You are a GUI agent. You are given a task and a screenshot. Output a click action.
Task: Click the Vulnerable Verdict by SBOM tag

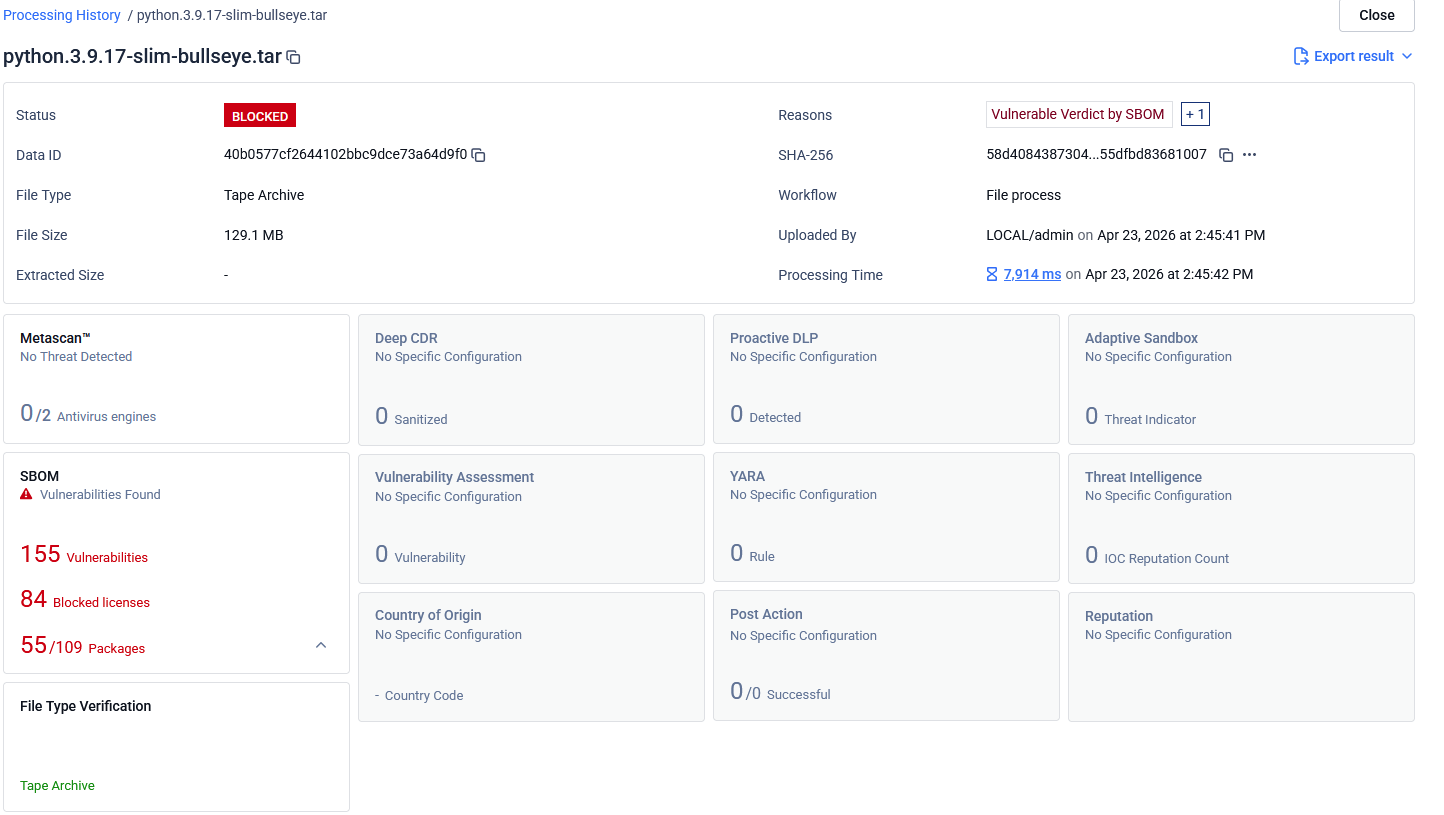(x=1078, y=114)
